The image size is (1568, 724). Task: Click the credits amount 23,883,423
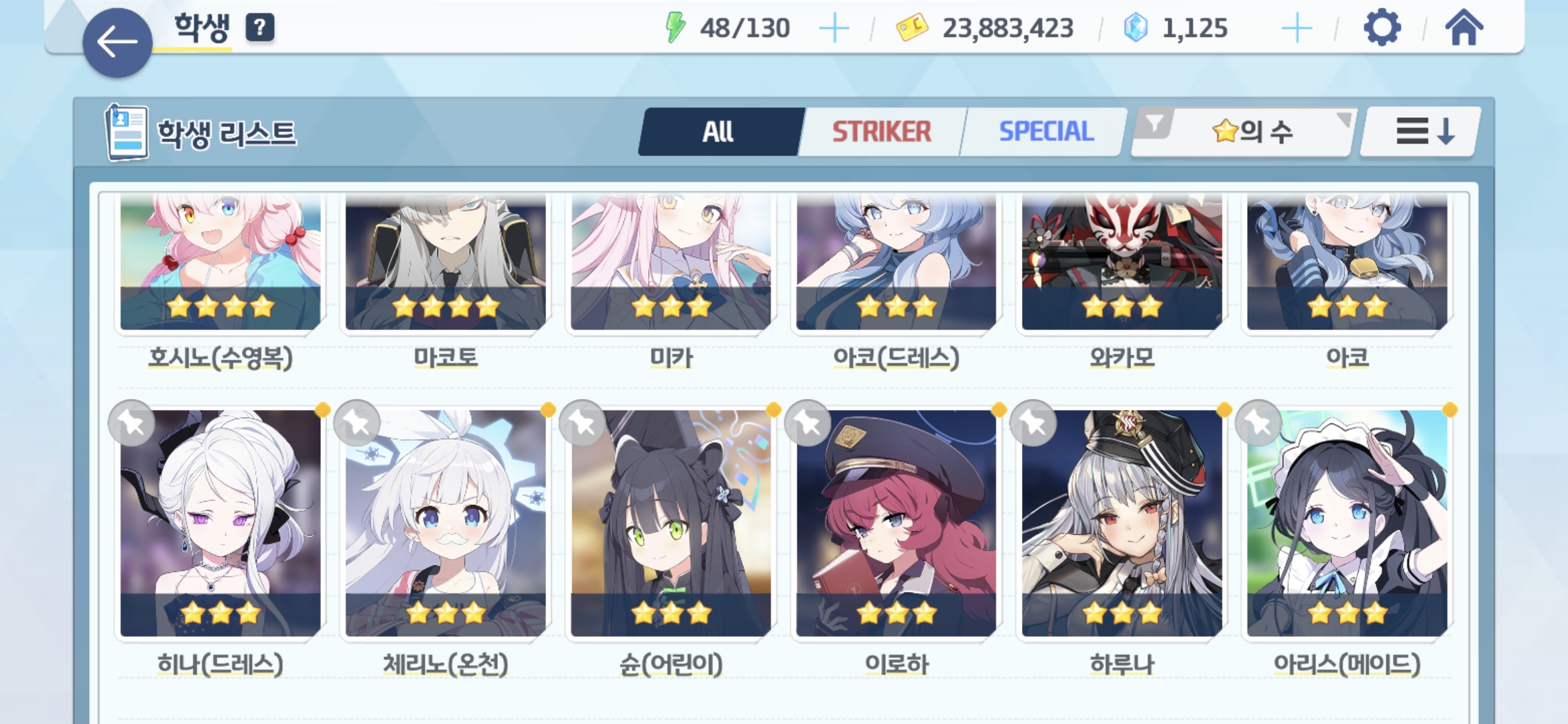click(x=1008, y=28)
